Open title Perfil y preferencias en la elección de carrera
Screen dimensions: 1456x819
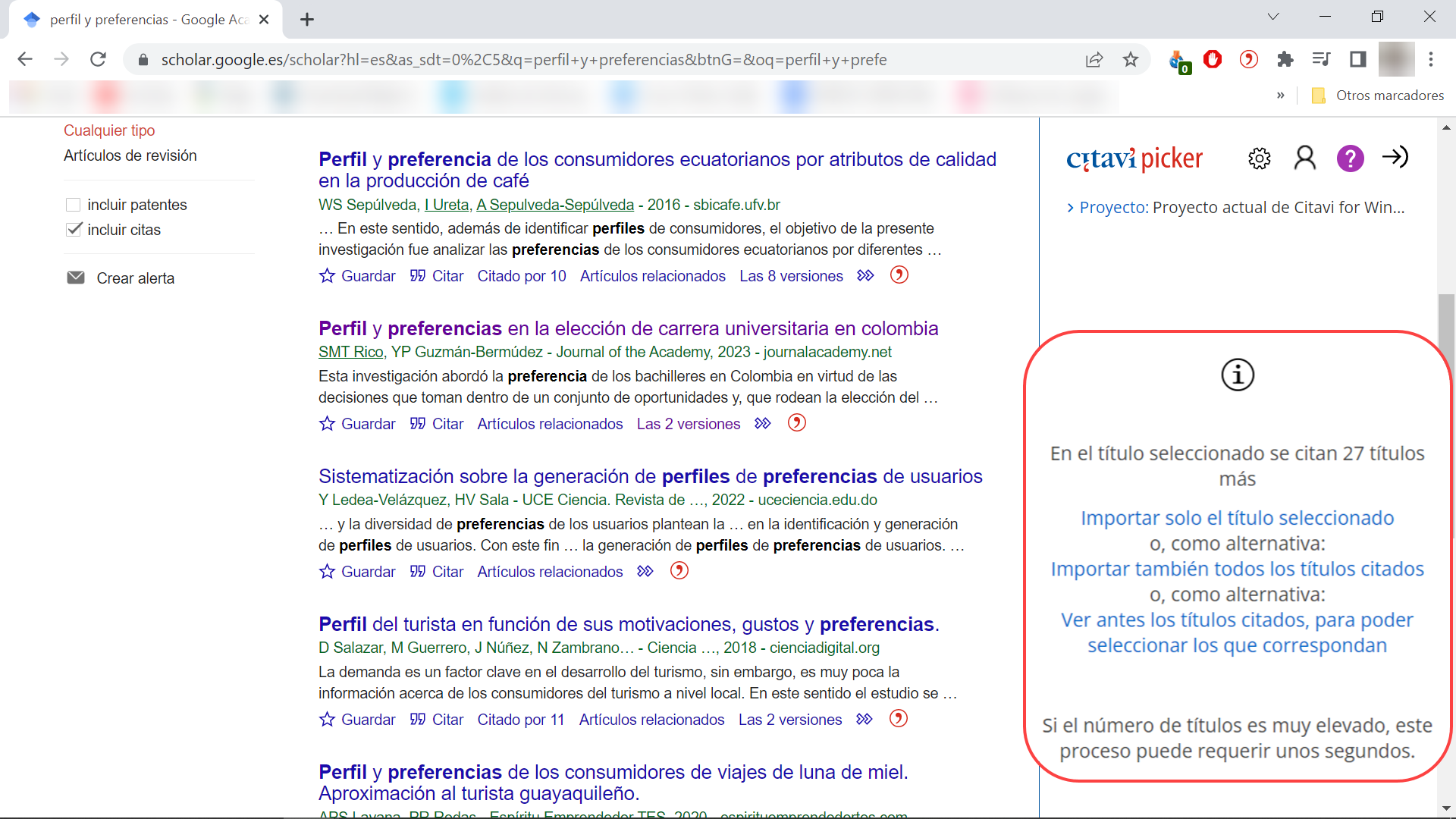point(629,328)
